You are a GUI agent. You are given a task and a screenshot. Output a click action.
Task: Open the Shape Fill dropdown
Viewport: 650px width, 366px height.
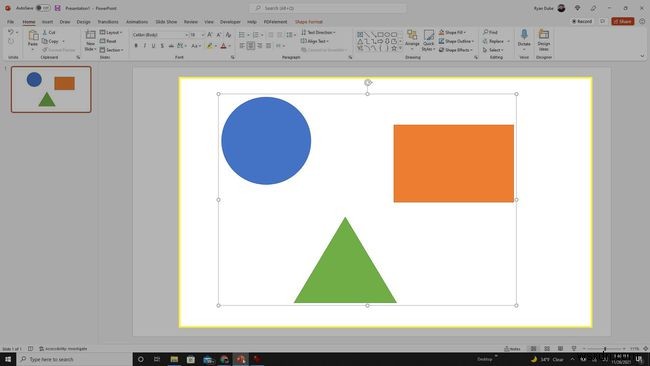pos(452,32)
